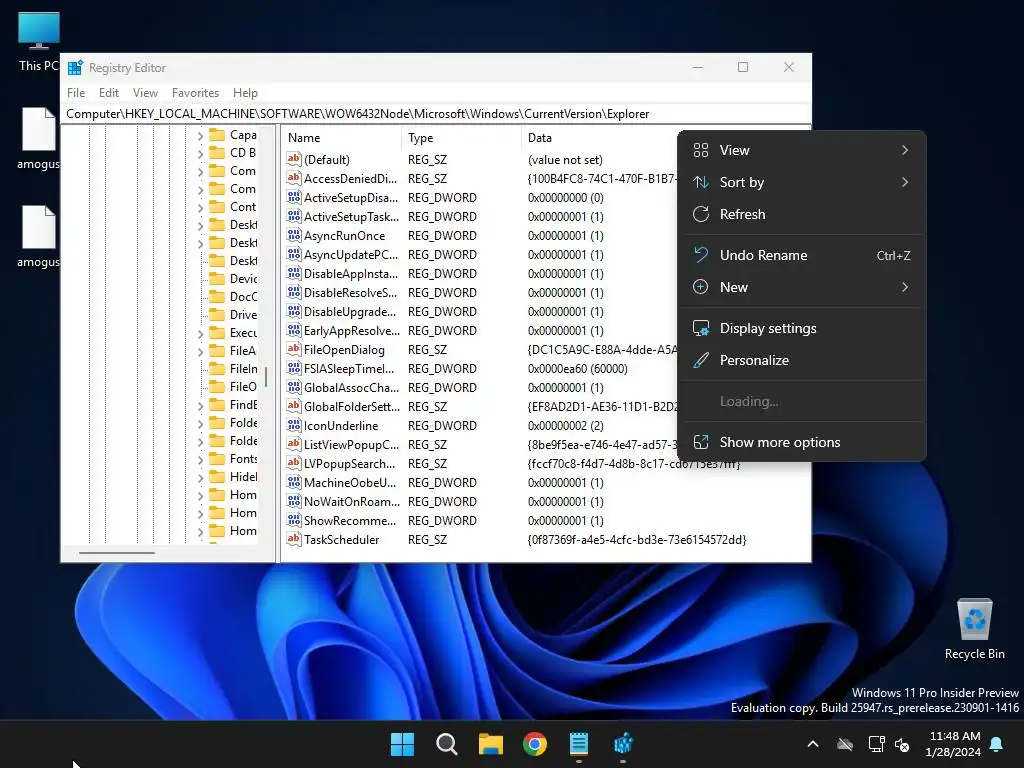Click the Registry Editor title bar icon
Viewport: 1024px width, 768px height.
coord(75,67)
